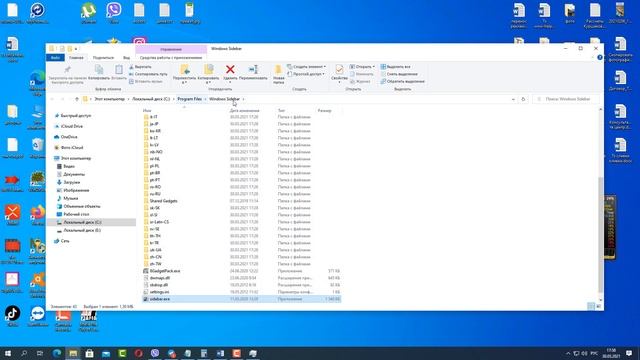
Task: Switch to Large icons view in status bar
Action: coord(598,307)
